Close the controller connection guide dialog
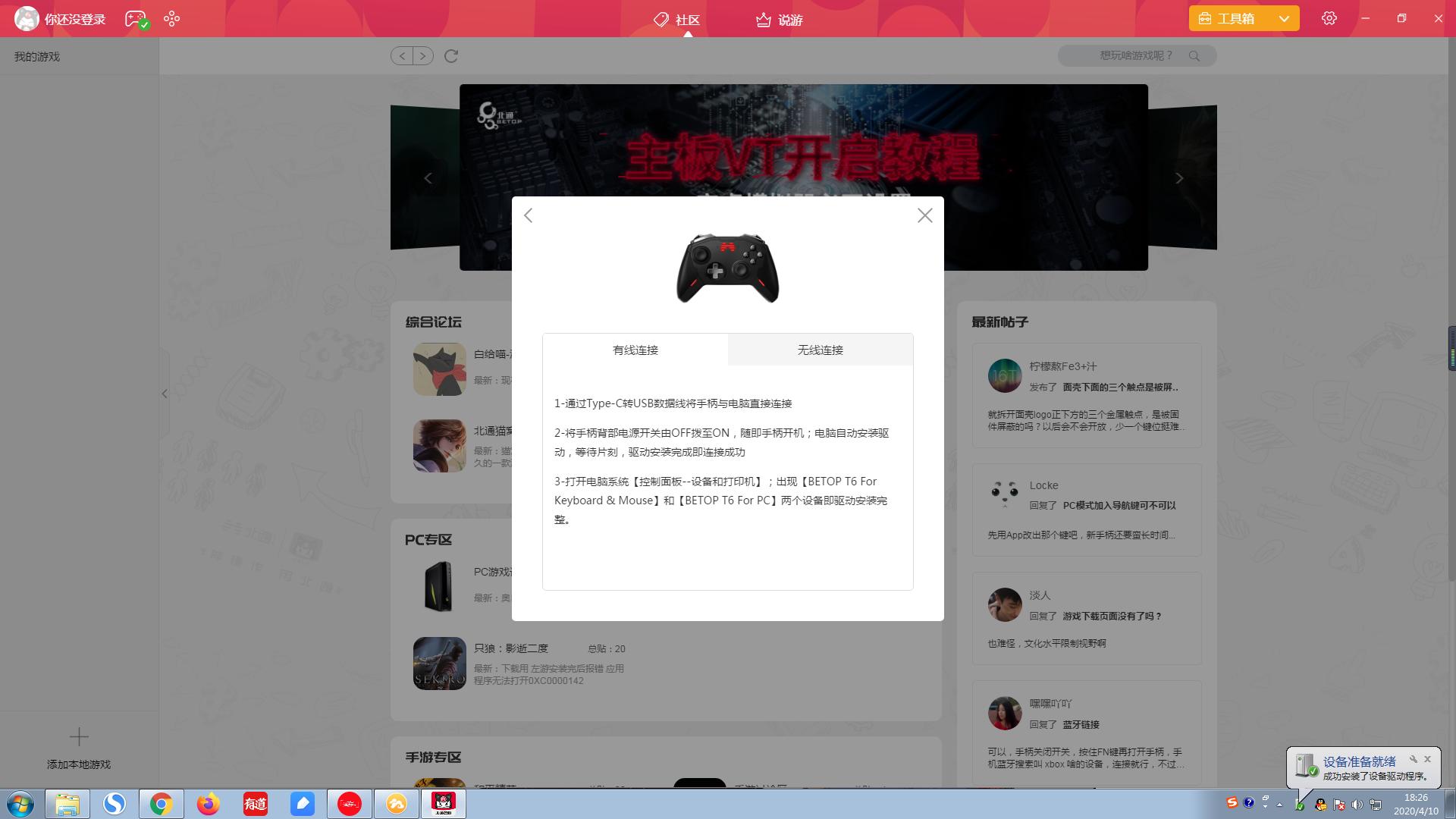 [924, 215]
